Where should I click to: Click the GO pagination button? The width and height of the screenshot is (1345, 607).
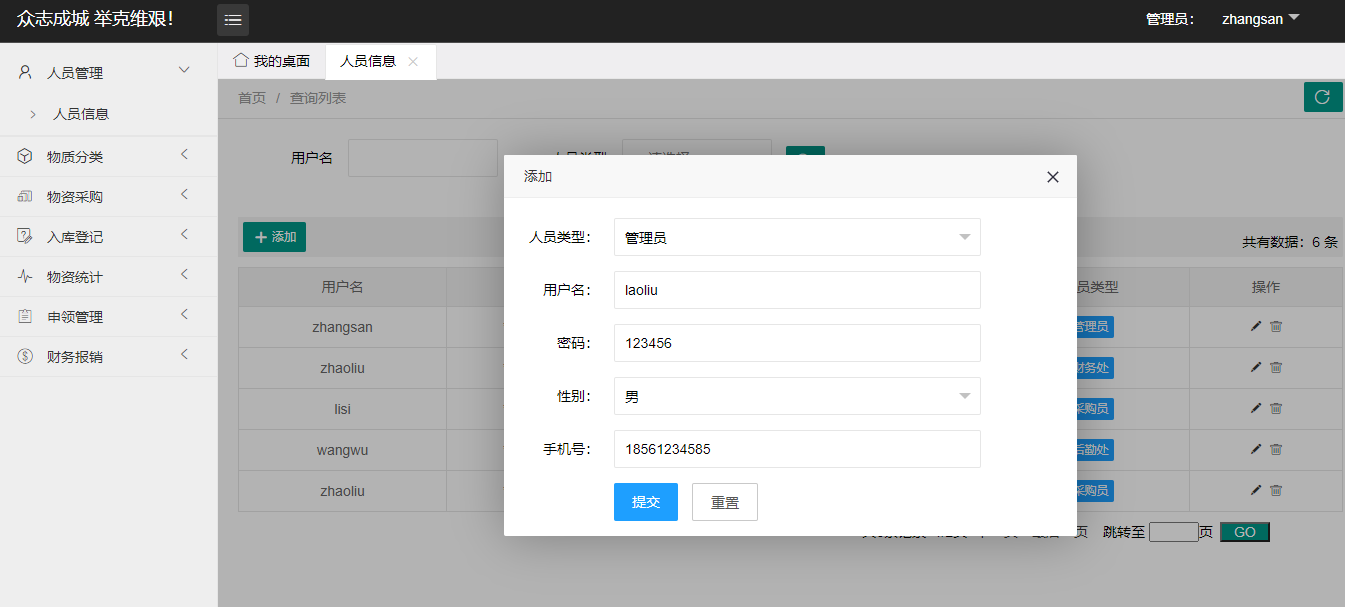pos(1245,532)
